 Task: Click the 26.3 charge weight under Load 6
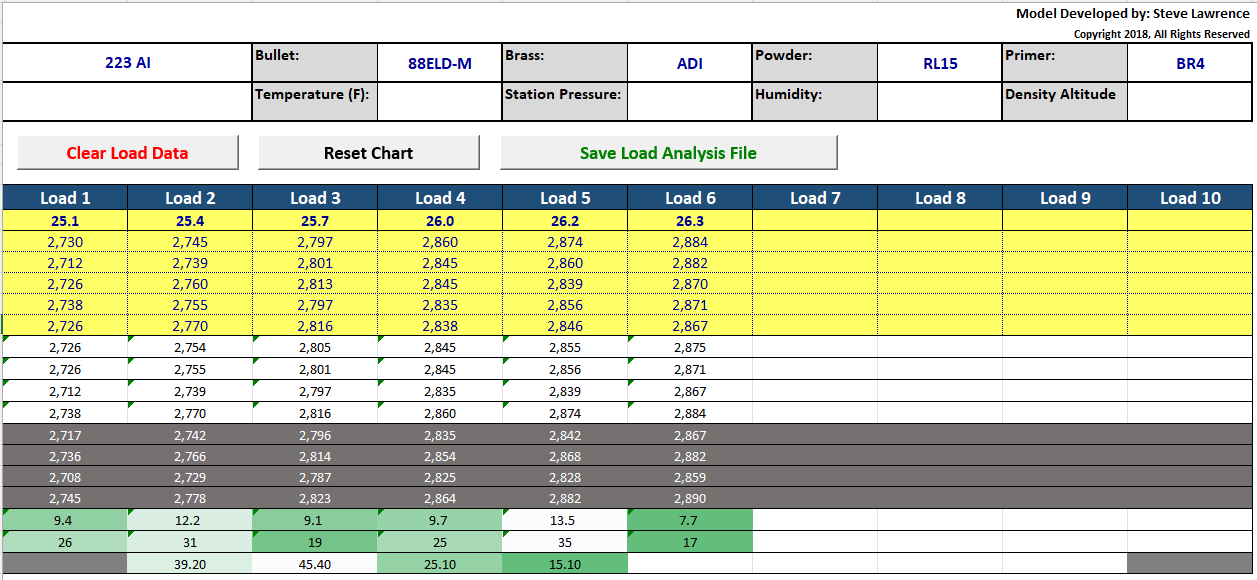[689, 220]
